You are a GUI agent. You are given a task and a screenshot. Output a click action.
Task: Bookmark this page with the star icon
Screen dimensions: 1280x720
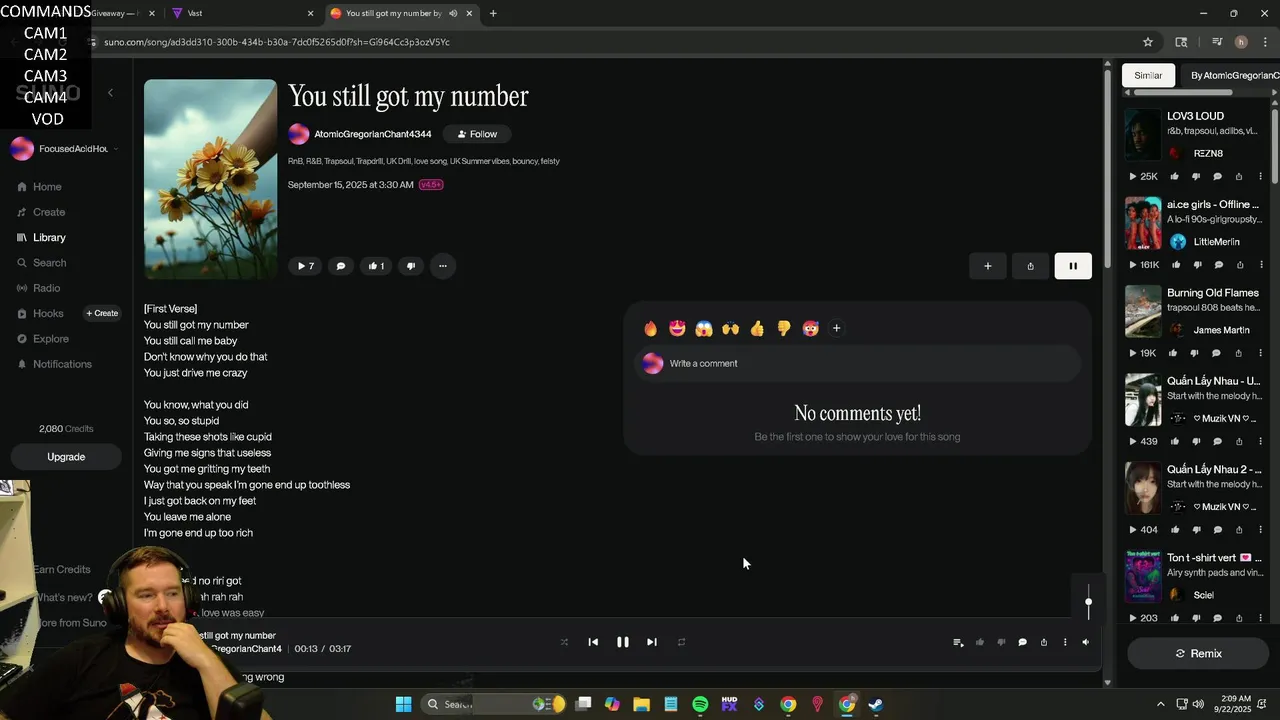click(x=1148, y=42)
